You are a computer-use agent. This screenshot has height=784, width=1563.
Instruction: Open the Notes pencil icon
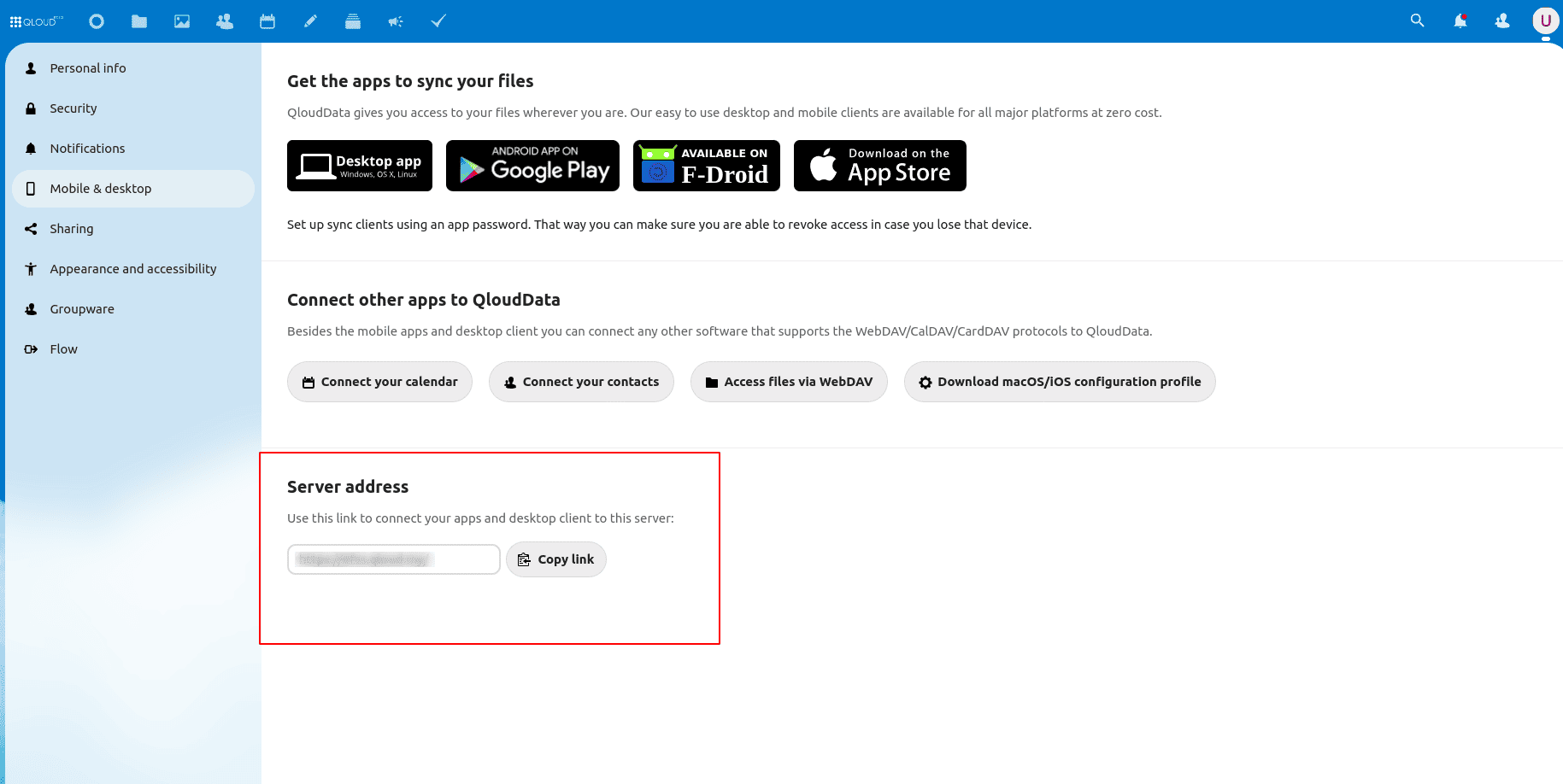(310, 21)
